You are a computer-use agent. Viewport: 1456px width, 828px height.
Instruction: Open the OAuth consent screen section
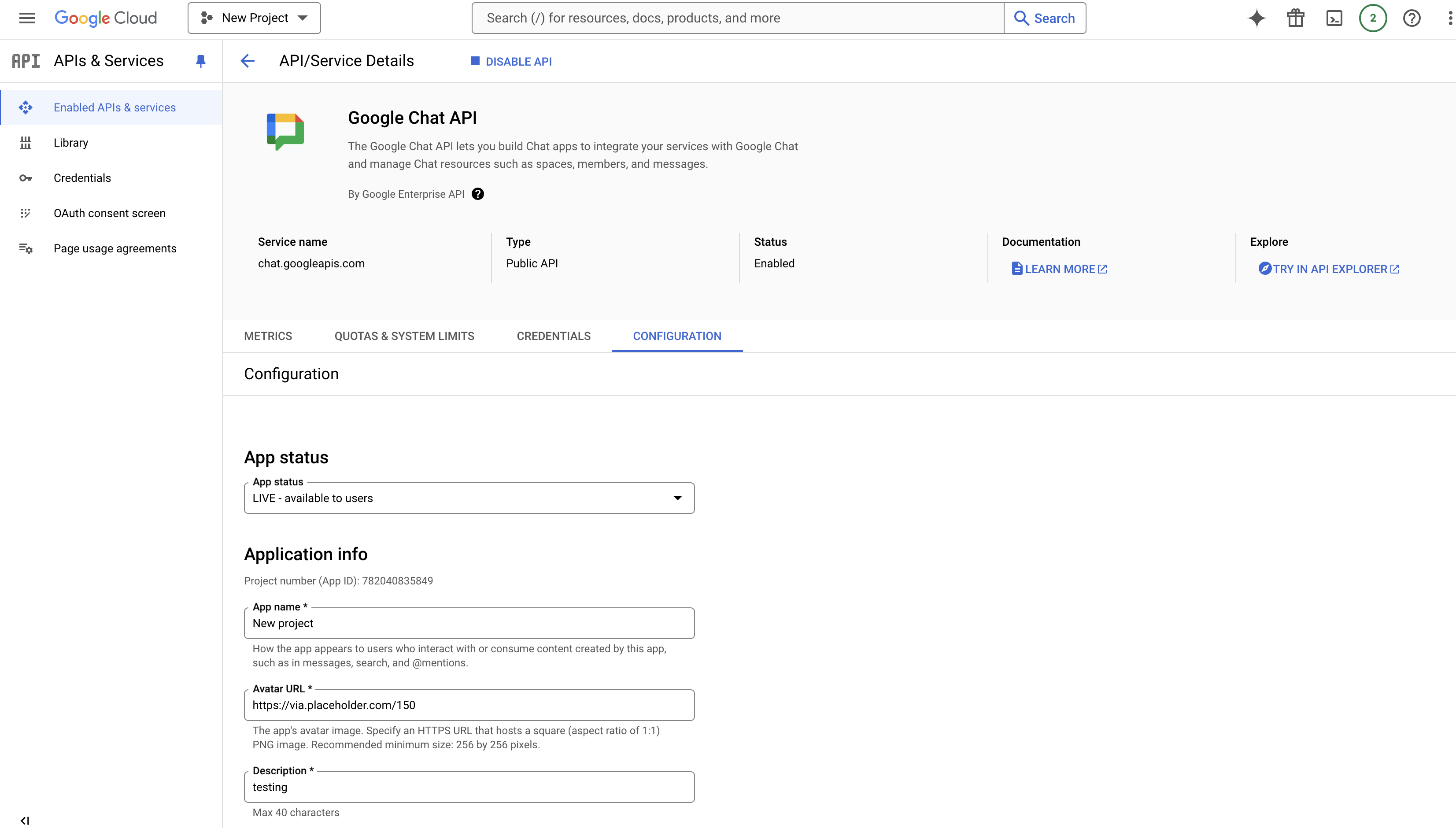click(109, 213)
